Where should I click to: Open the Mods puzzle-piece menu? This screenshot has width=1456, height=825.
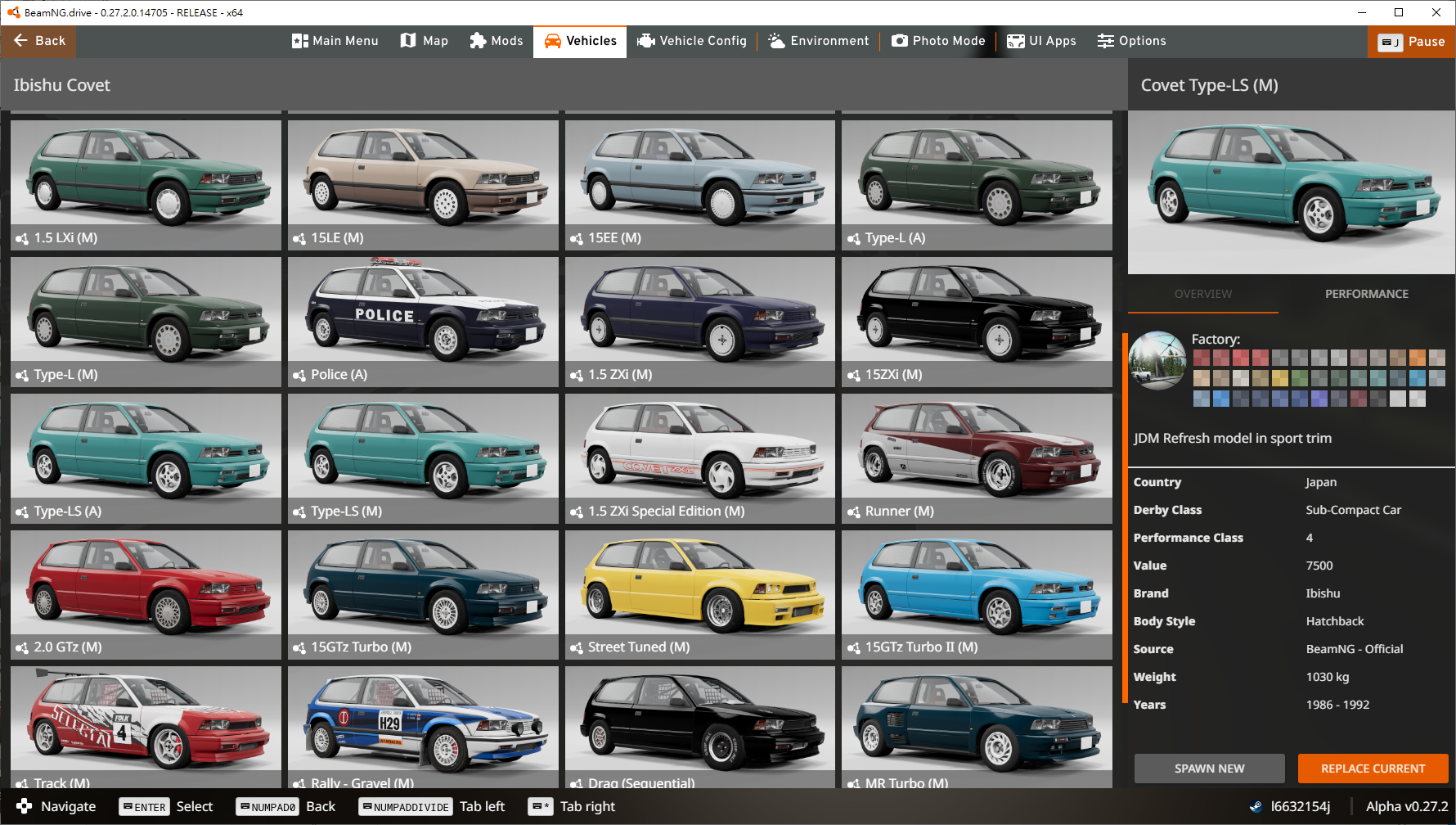496,41
